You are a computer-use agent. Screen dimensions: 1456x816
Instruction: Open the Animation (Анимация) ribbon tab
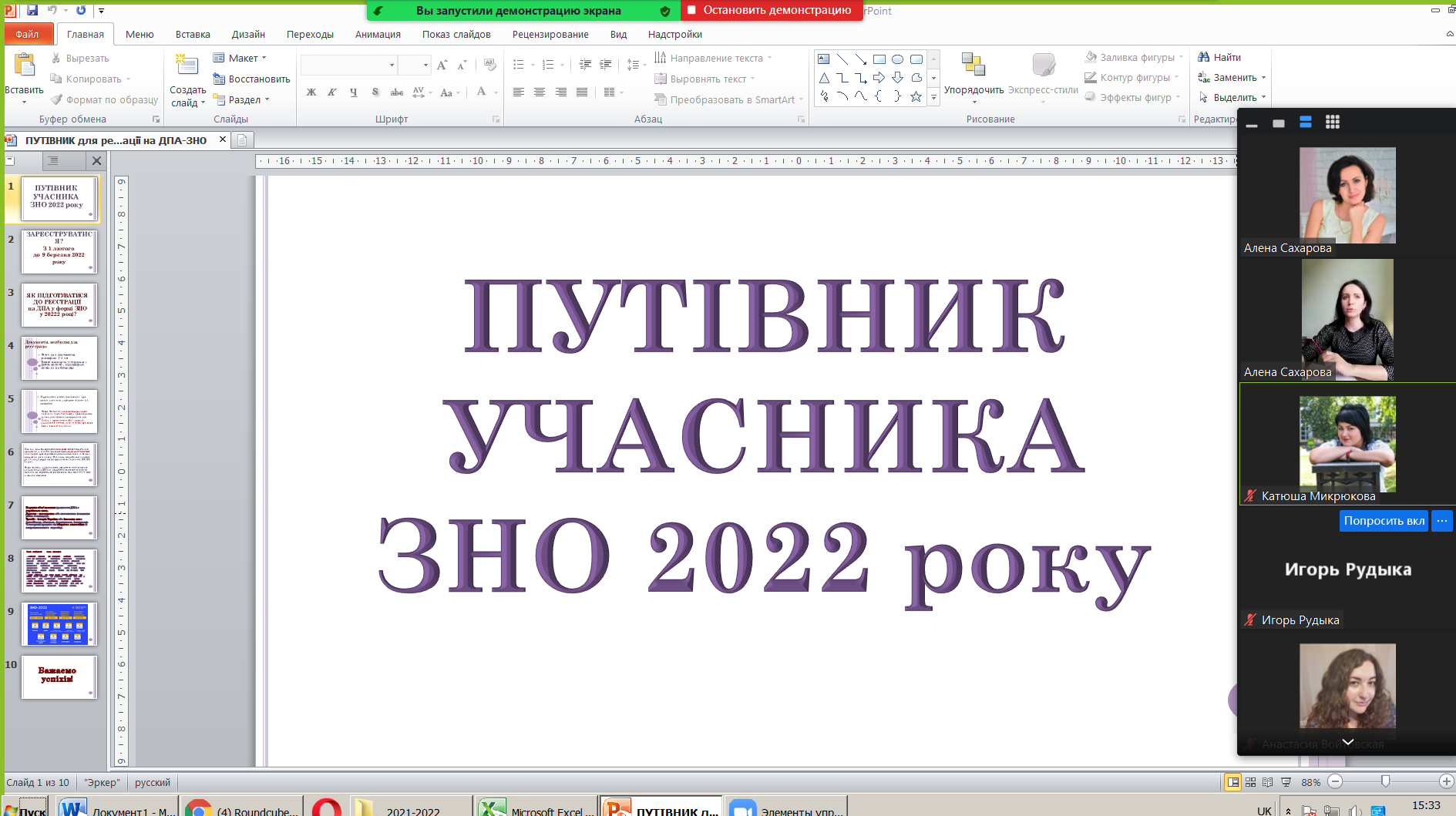coord(378,35)
